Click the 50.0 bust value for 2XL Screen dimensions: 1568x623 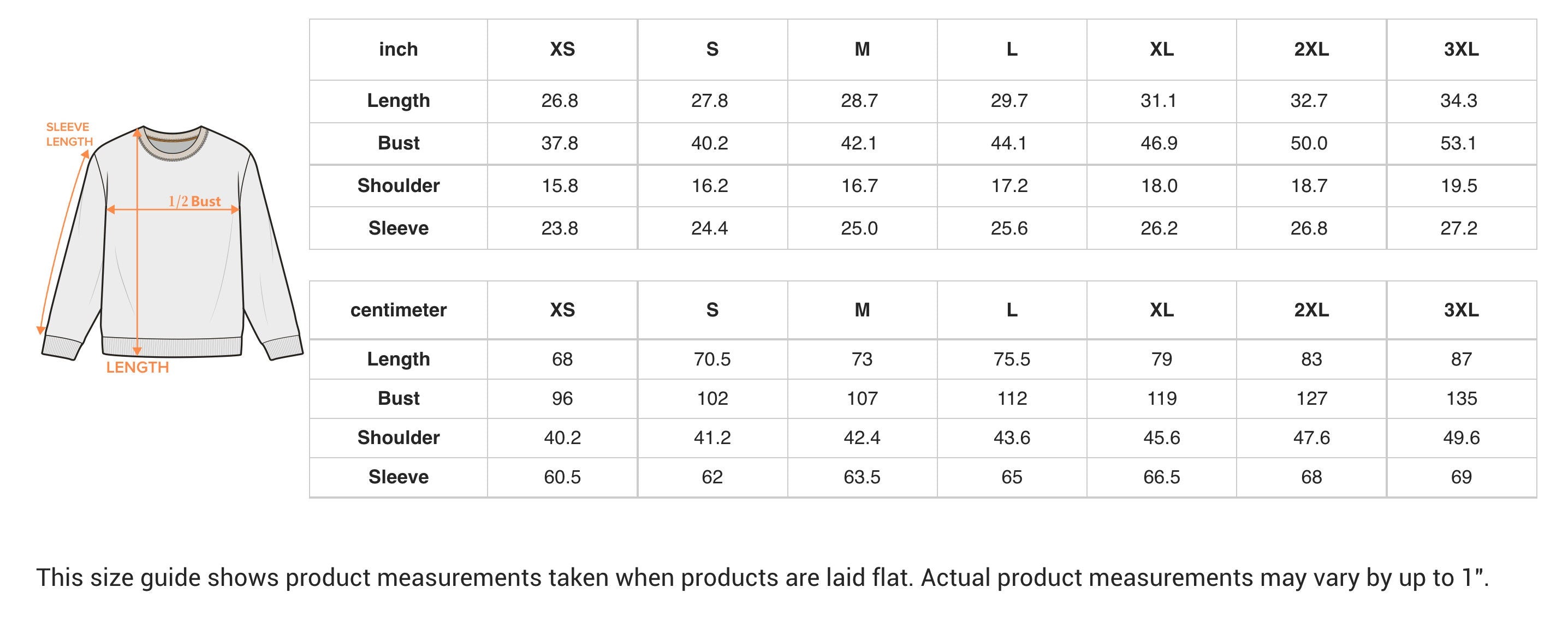[1309, 143]
